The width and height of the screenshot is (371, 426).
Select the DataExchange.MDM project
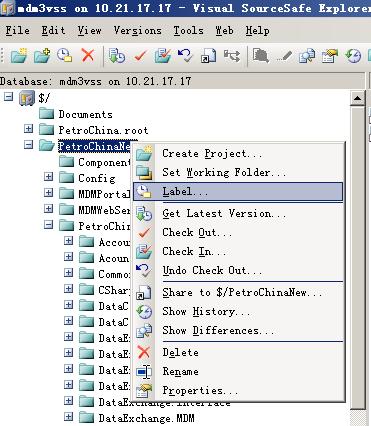coord(146,418)
